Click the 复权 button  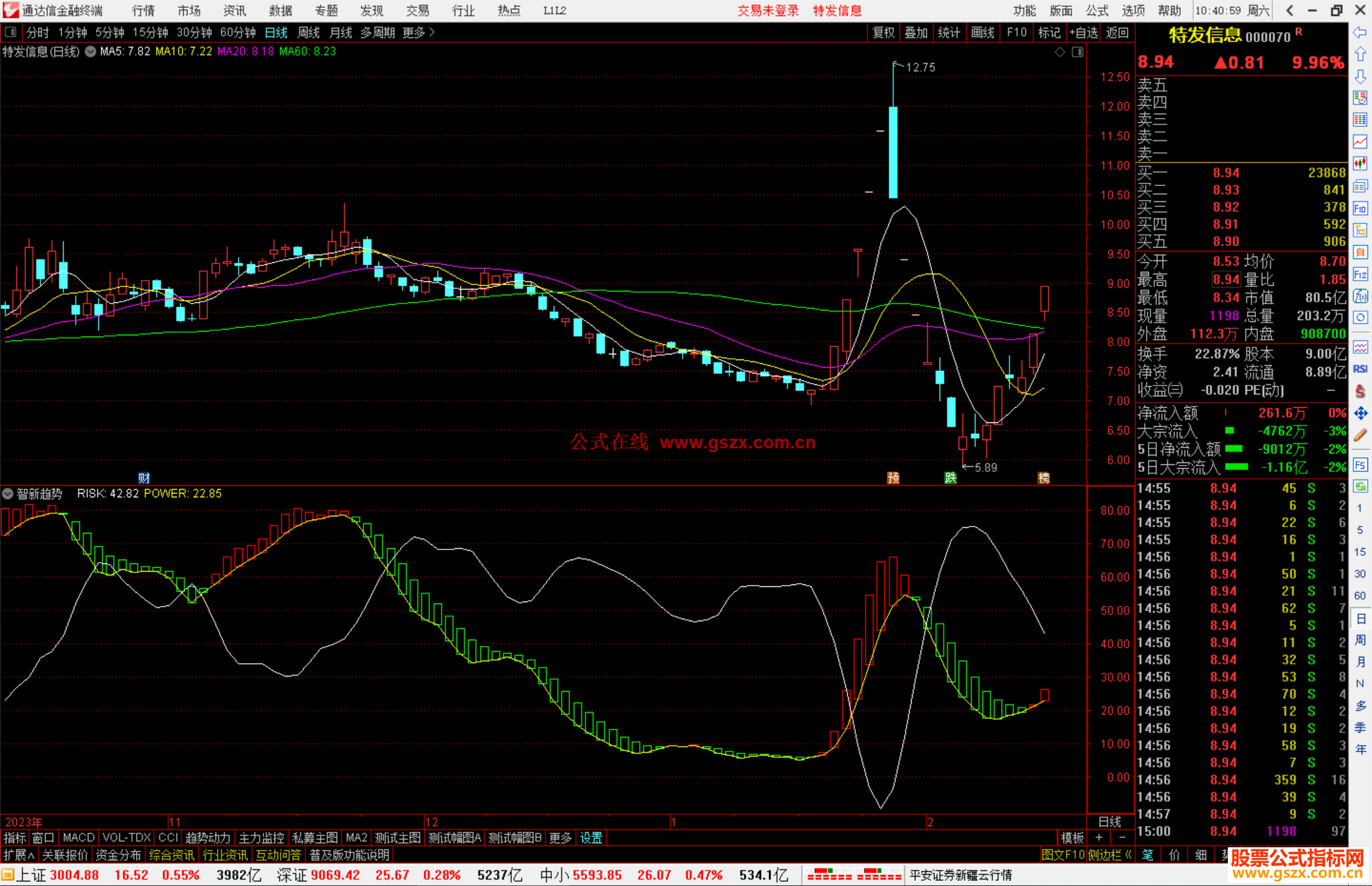(x=884, y=32)
